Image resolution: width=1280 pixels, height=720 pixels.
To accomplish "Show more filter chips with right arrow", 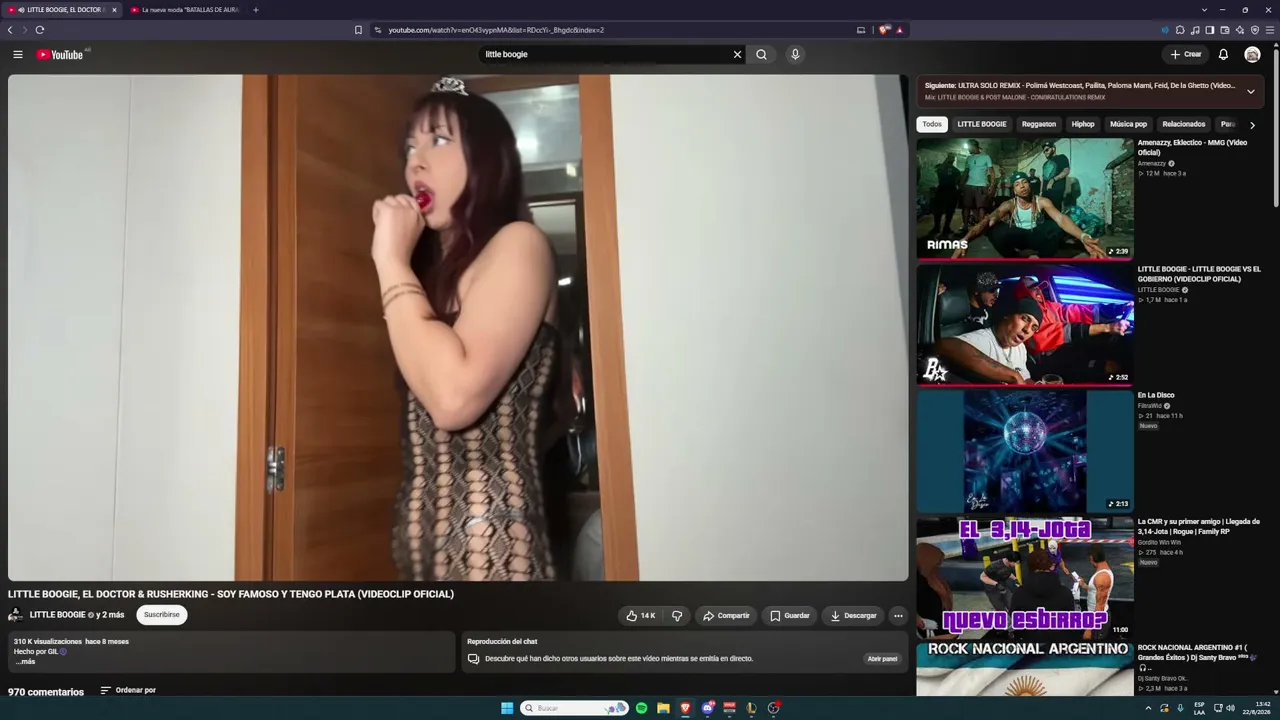I will click(1252, 125).
